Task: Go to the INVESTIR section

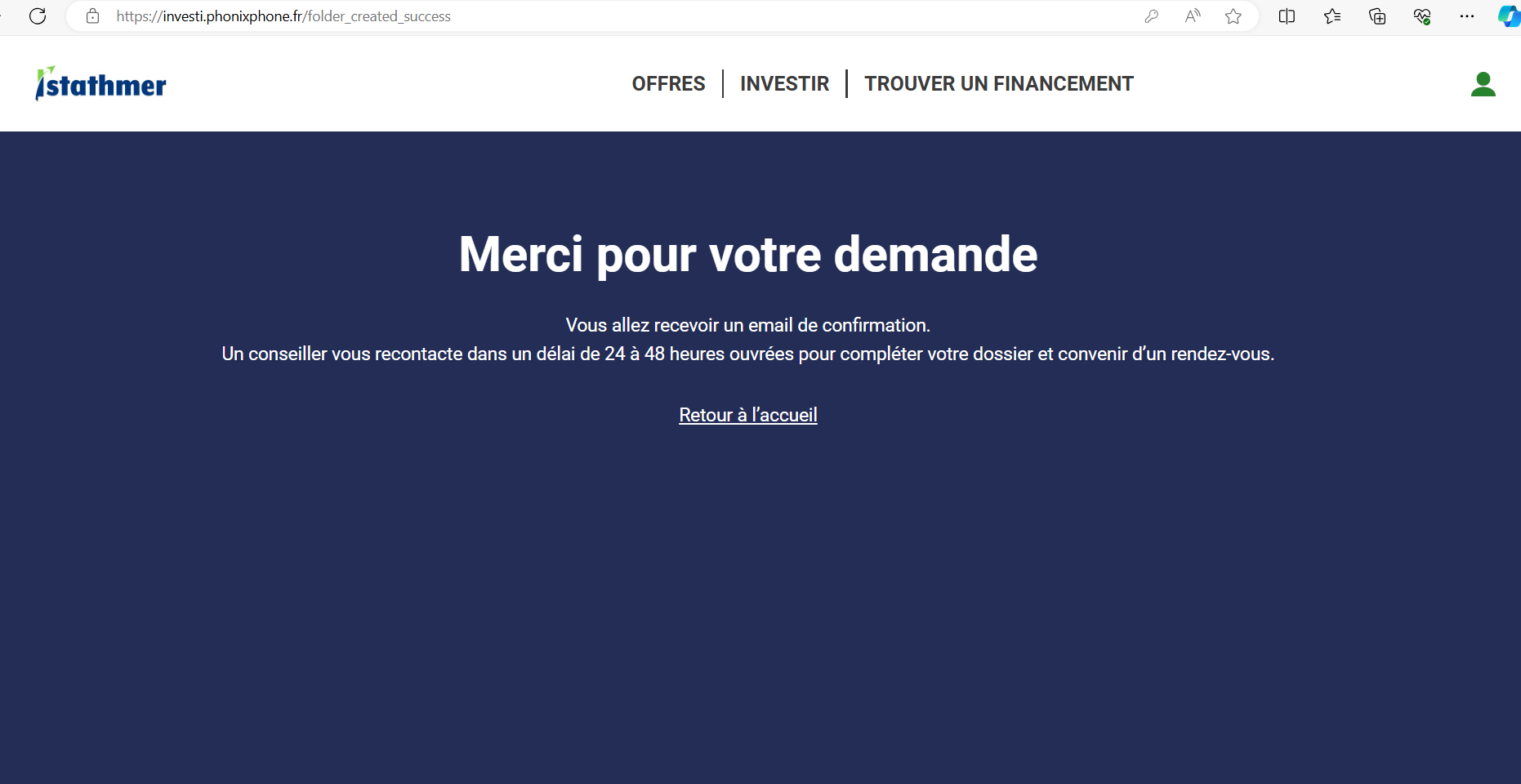Action: pyautogui.click(x=784, y=84)
